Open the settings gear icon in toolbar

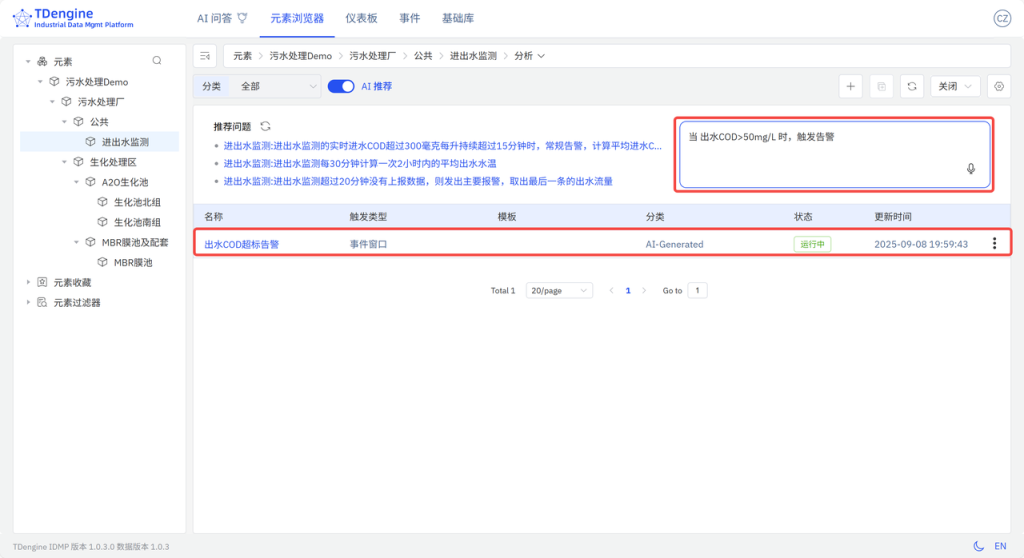click(999, 86)
